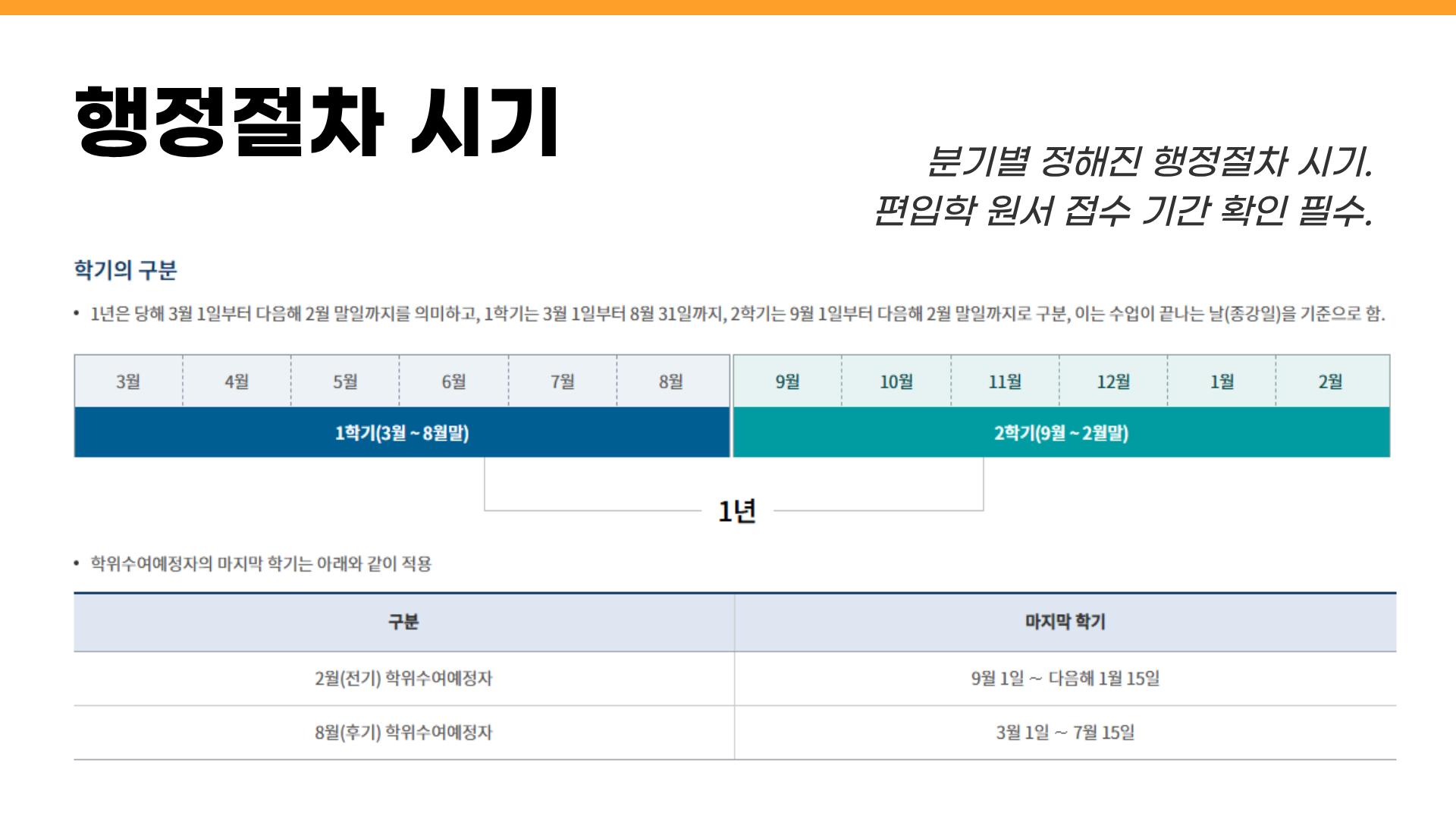This screenshot has width=1456, height=819.
Task: Click the 6월 month cell
Action: [x=453, y=381]
